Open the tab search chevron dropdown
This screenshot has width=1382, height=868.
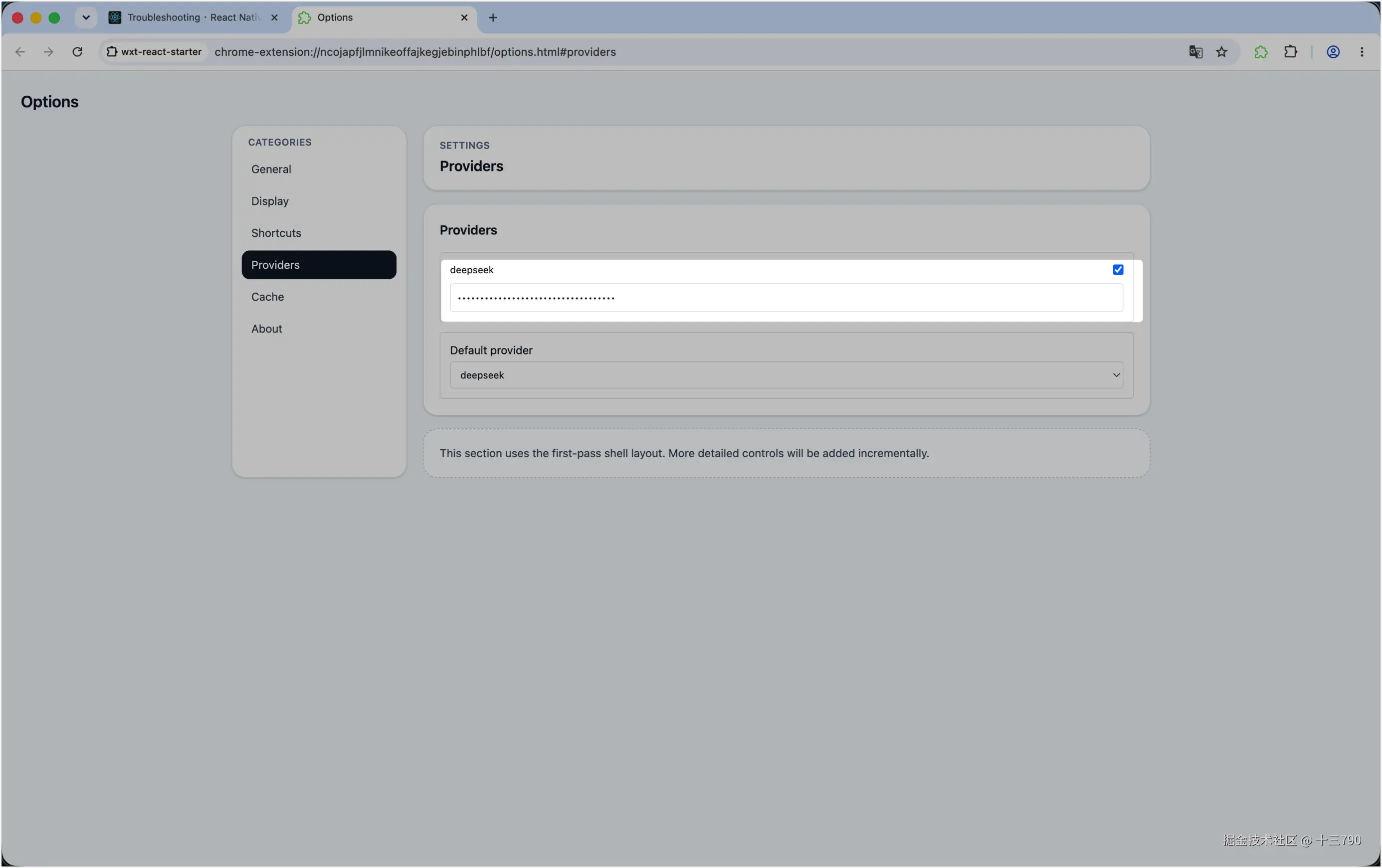[x=86, y=18]
